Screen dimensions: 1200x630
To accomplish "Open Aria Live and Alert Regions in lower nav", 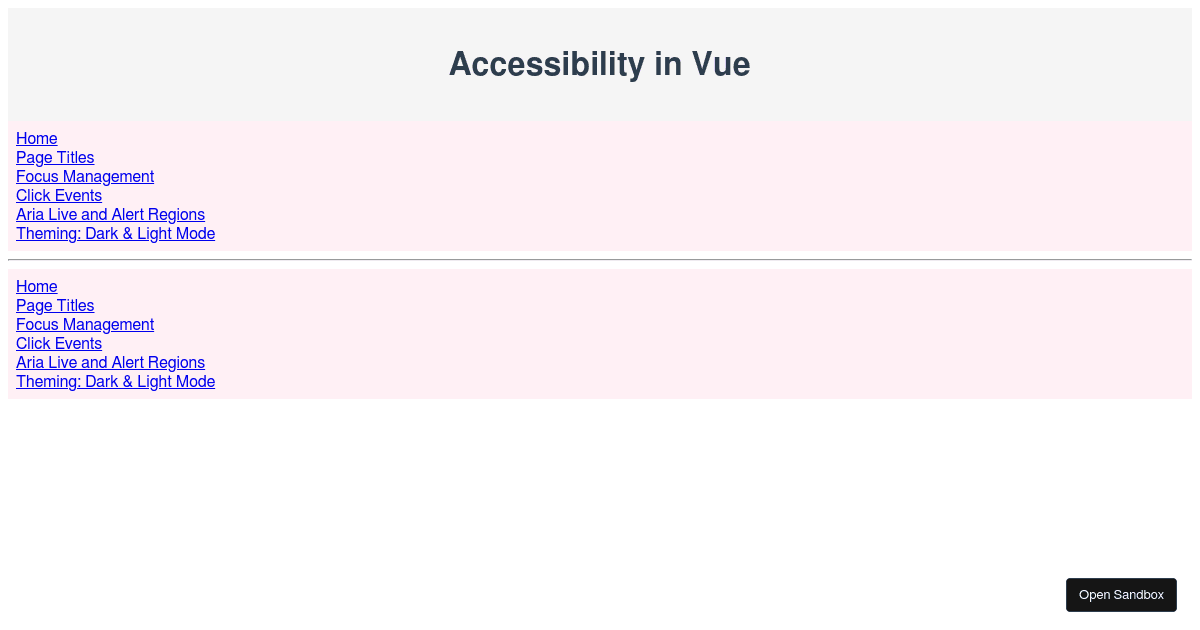I will (110, 362).
